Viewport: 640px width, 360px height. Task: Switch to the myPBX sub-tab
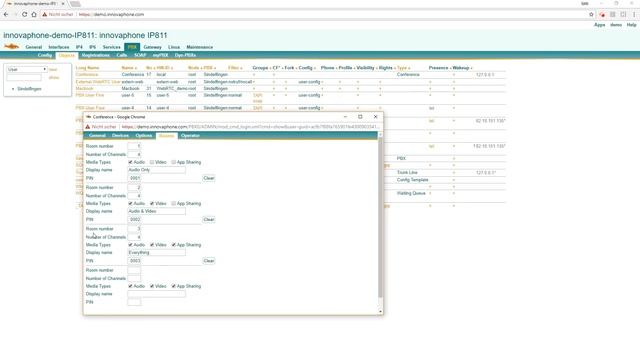click(x=160, y=55)
